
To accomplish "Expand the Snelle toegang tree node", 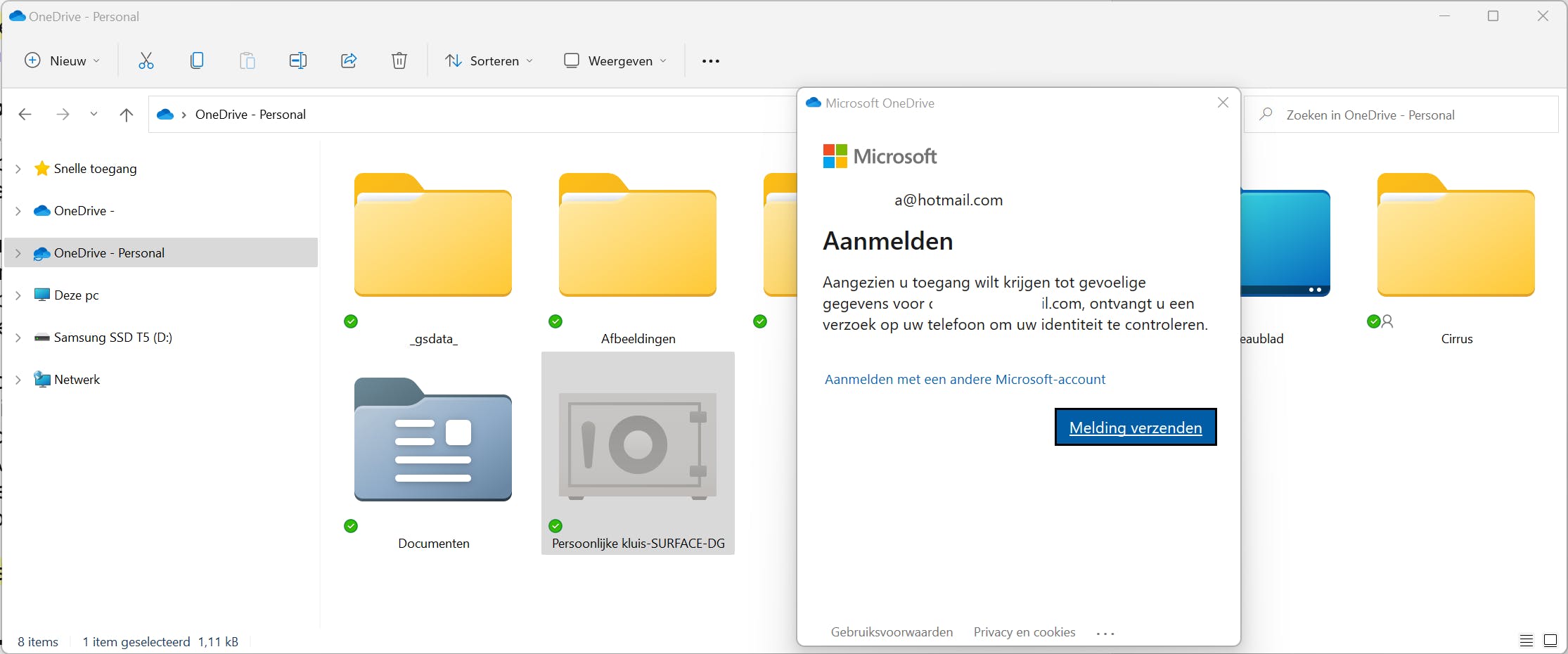I will (x=18, y=169).
